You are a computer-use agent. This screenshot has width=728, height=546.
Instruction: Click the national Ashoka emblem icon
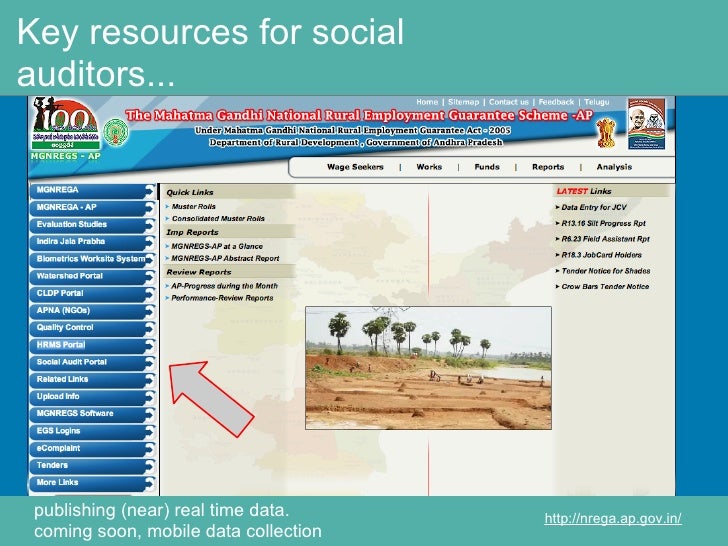[x=606, y=133]
